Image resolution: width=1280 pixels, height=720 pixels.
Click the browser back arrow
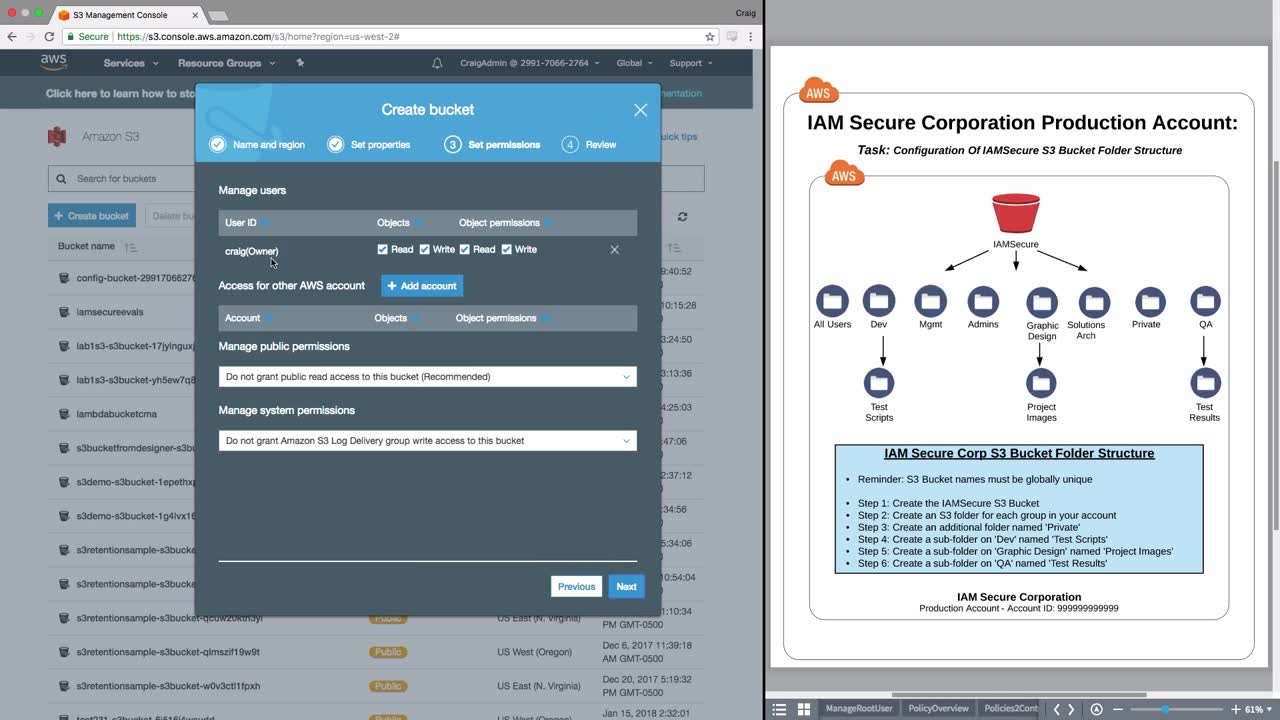pos(12,36)
